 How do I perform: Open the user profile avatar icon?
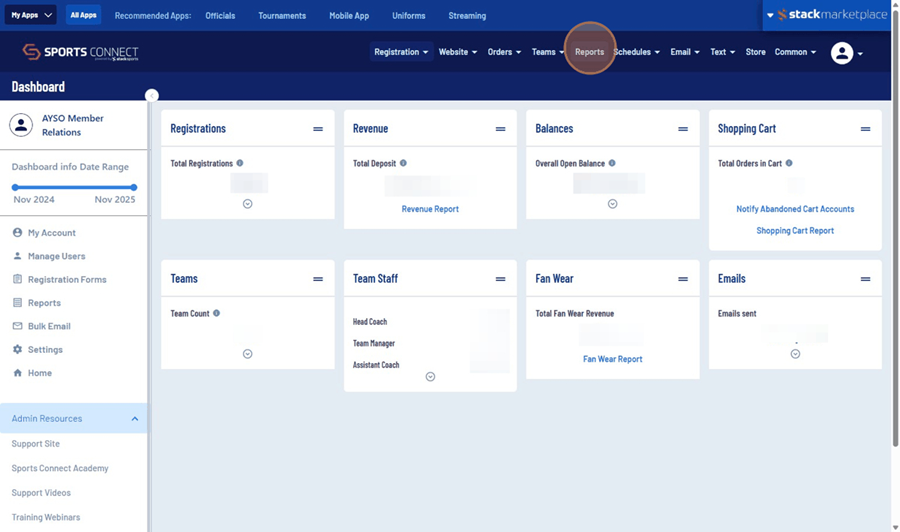click(842, 53)
